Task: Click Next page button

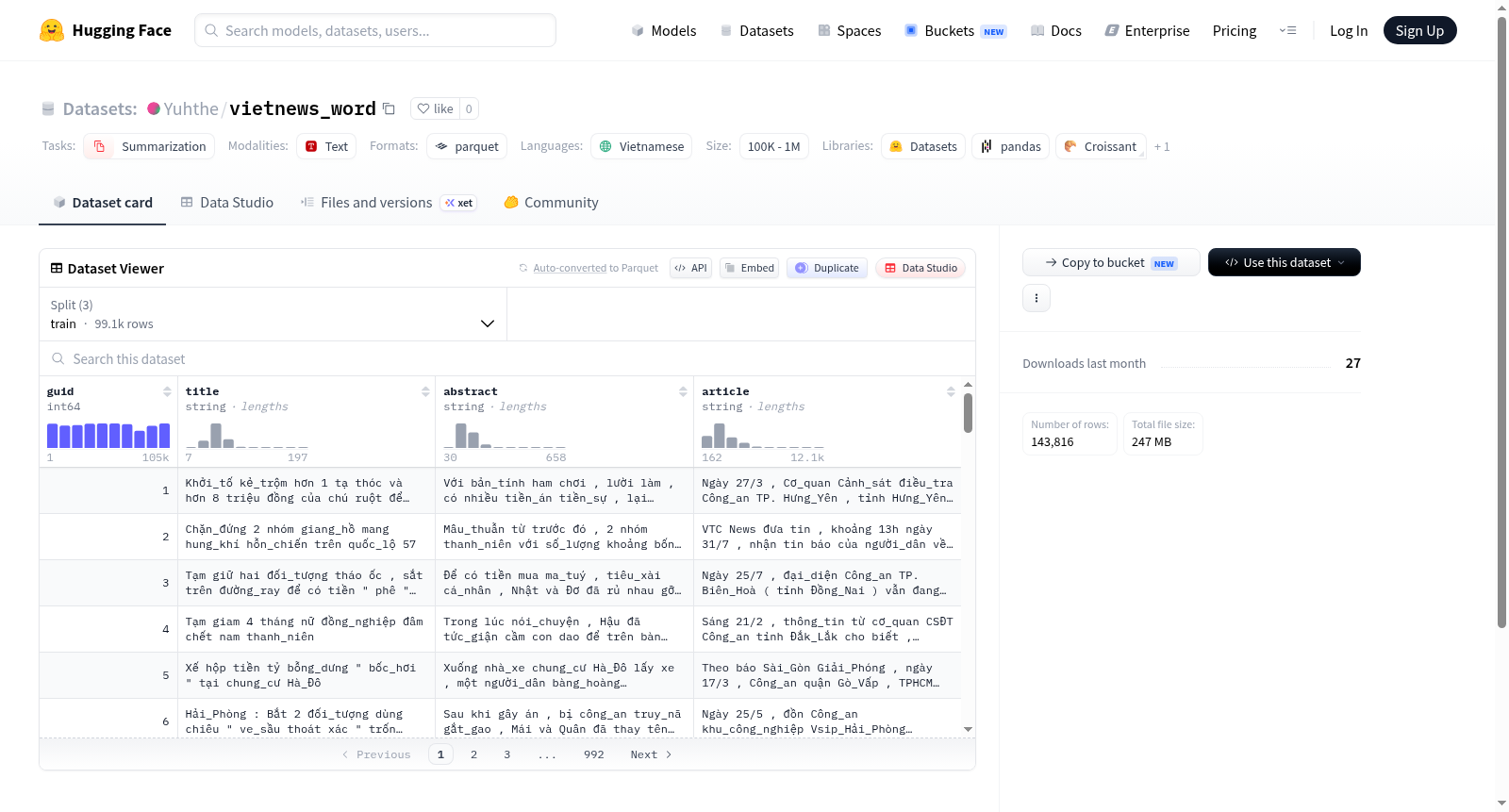Action: [651, 754]
